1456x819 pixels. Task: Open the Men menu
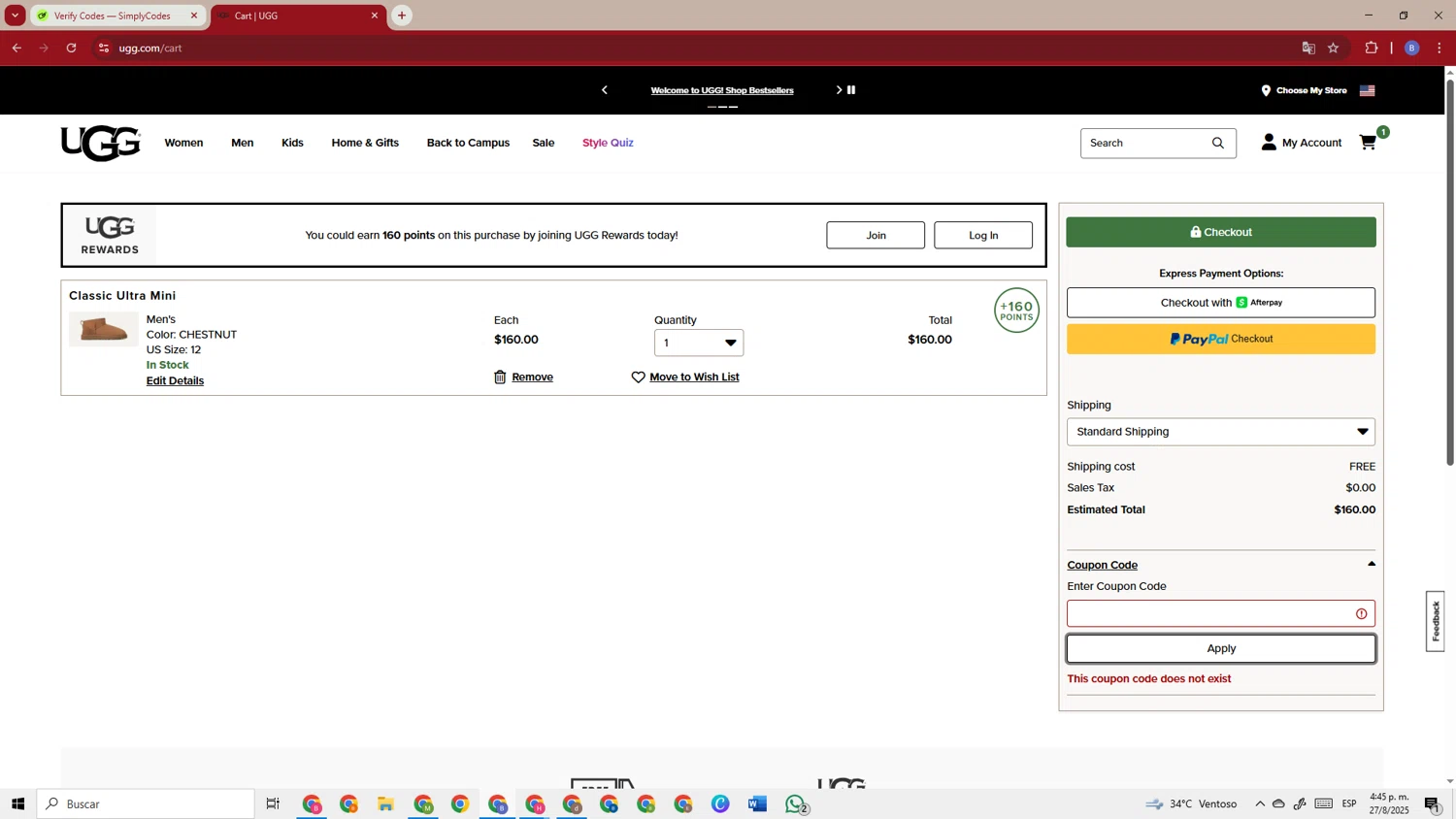243,143
